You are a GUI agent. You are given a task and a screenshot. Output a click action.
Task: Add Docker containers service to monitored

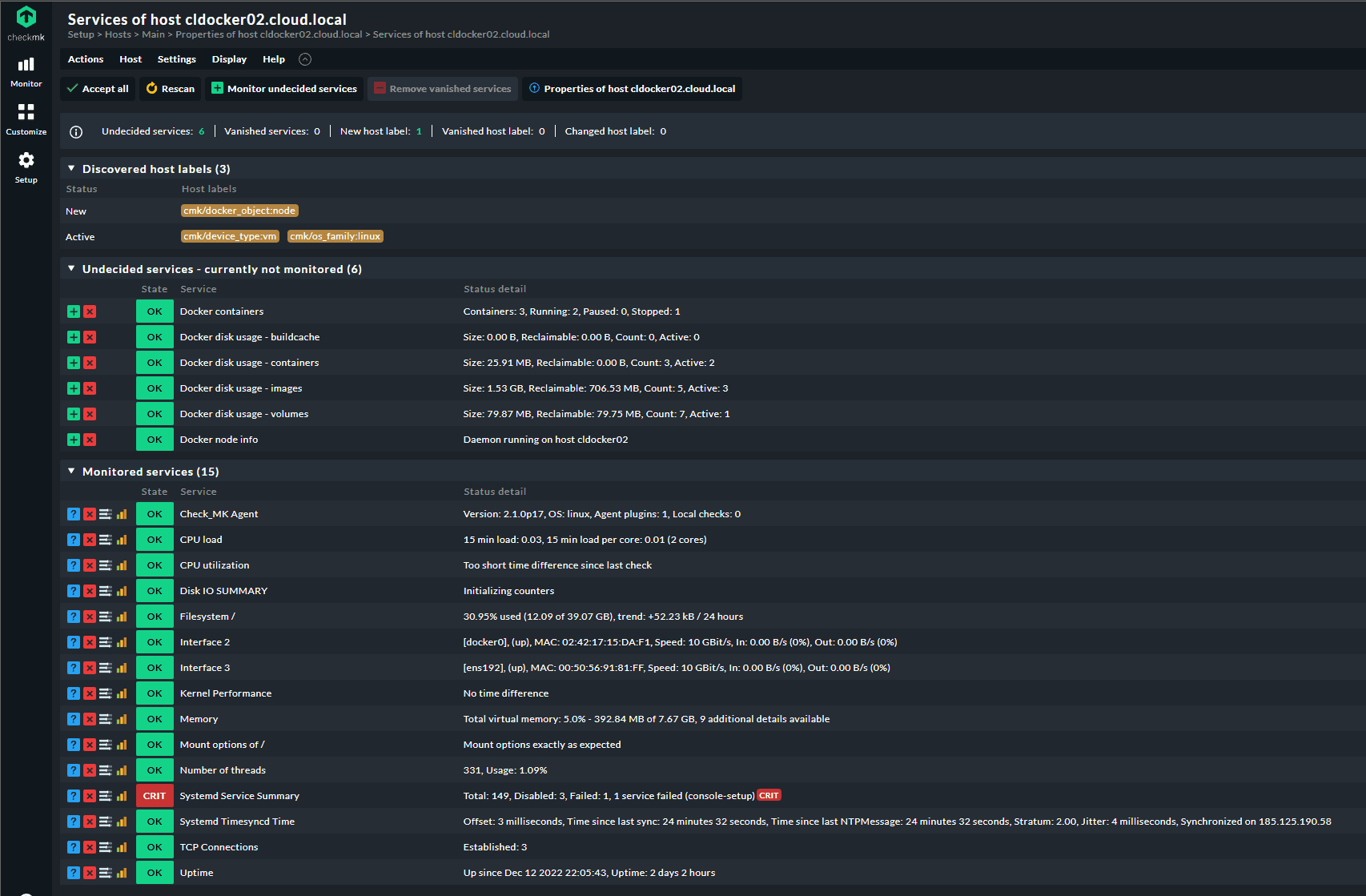(74, 311)
